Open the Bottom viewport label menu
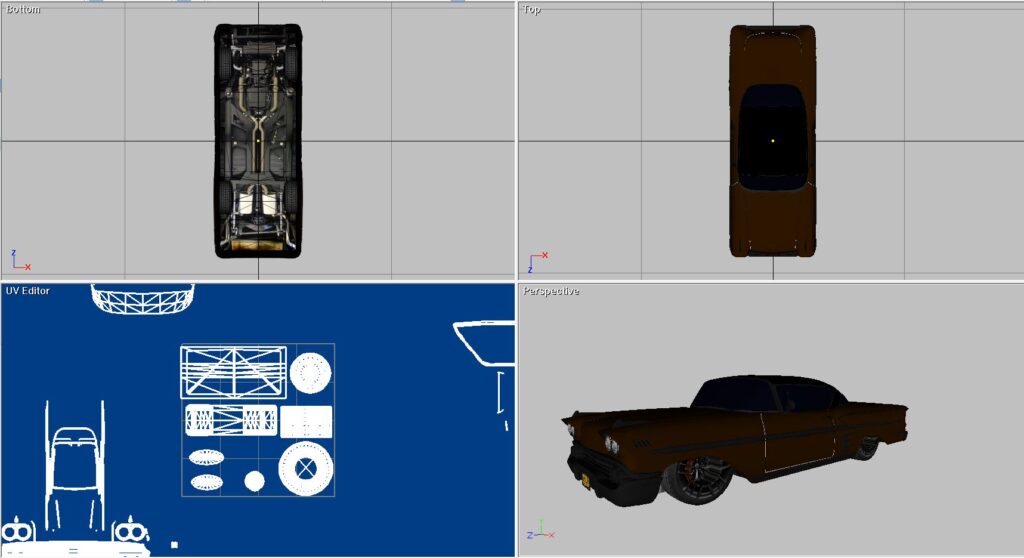The image size is (1024, 558). point(24,9)
